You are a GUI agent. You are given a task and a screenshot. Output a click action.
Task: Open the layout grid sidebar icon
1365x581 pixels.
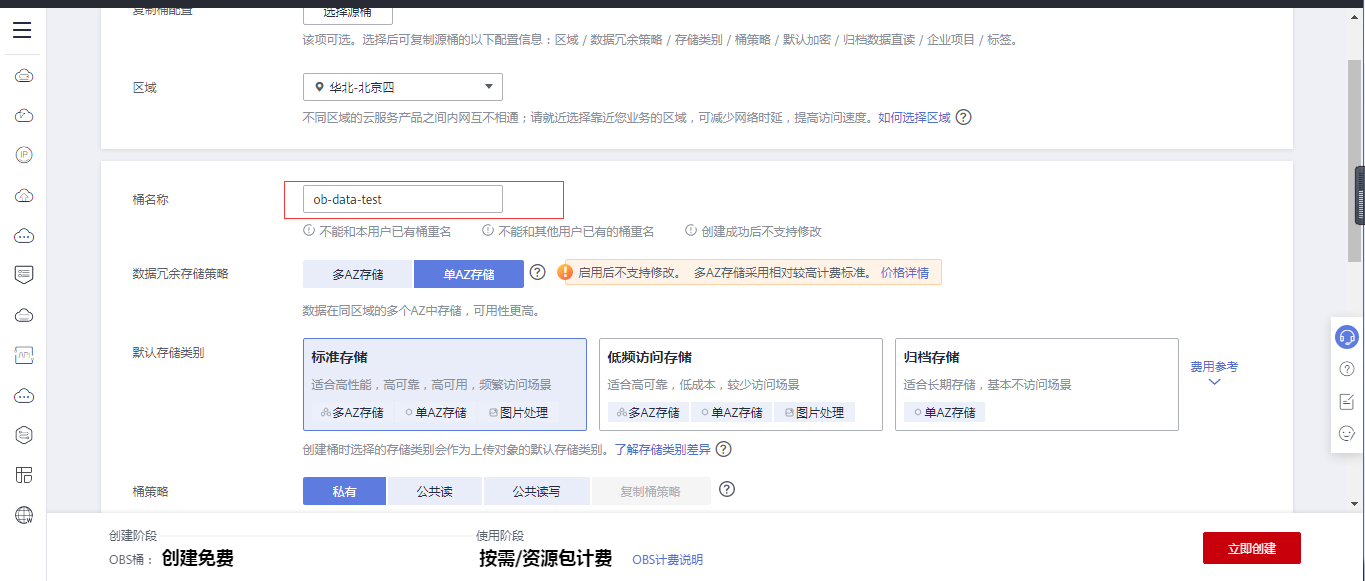click(25, 474)
